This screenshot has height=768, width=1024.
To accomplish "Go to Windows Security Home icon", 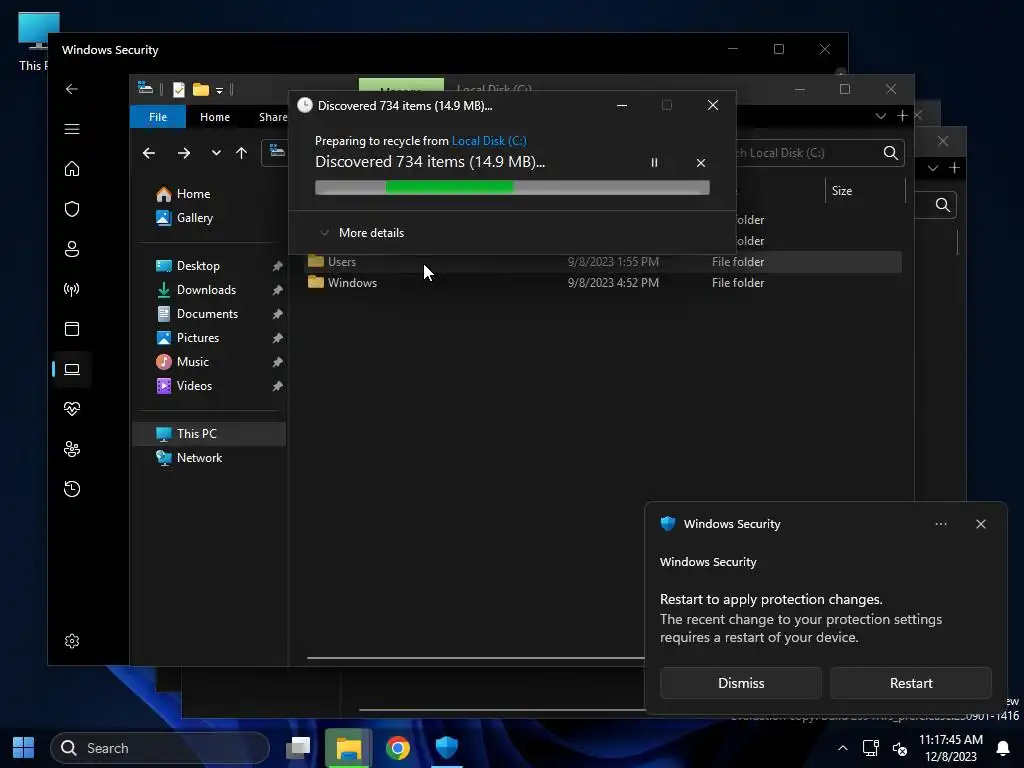I will tap(72, 169).
